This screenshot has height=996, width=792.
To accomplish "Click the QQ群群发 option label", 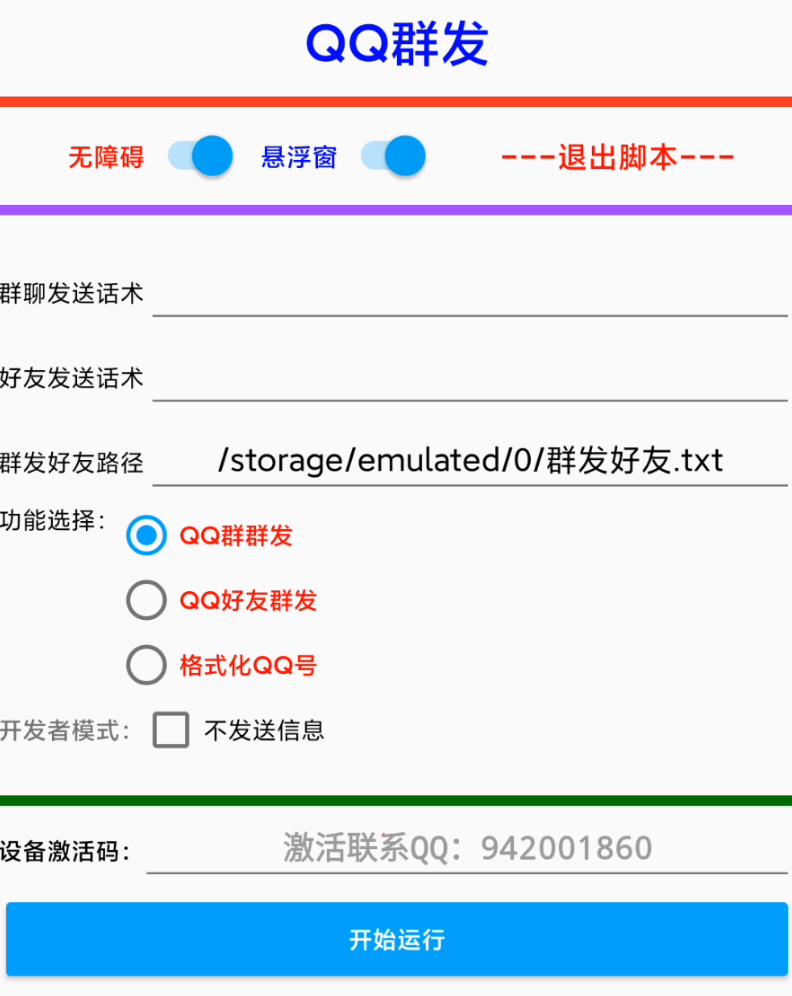I will pos(236,536).
